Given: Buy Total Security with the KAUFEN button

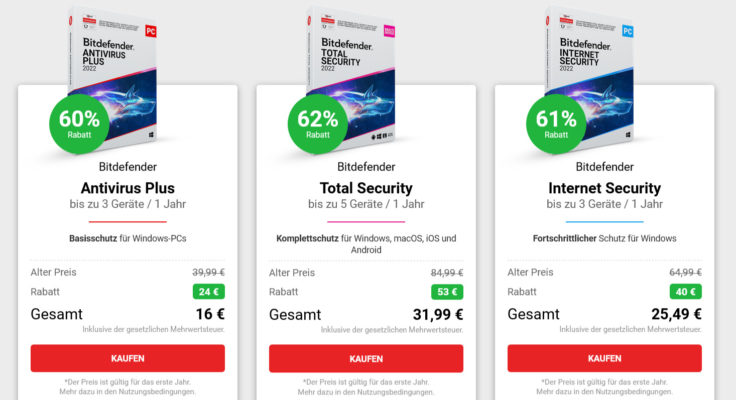Looking at the screenshot, I should coord(366,359).
